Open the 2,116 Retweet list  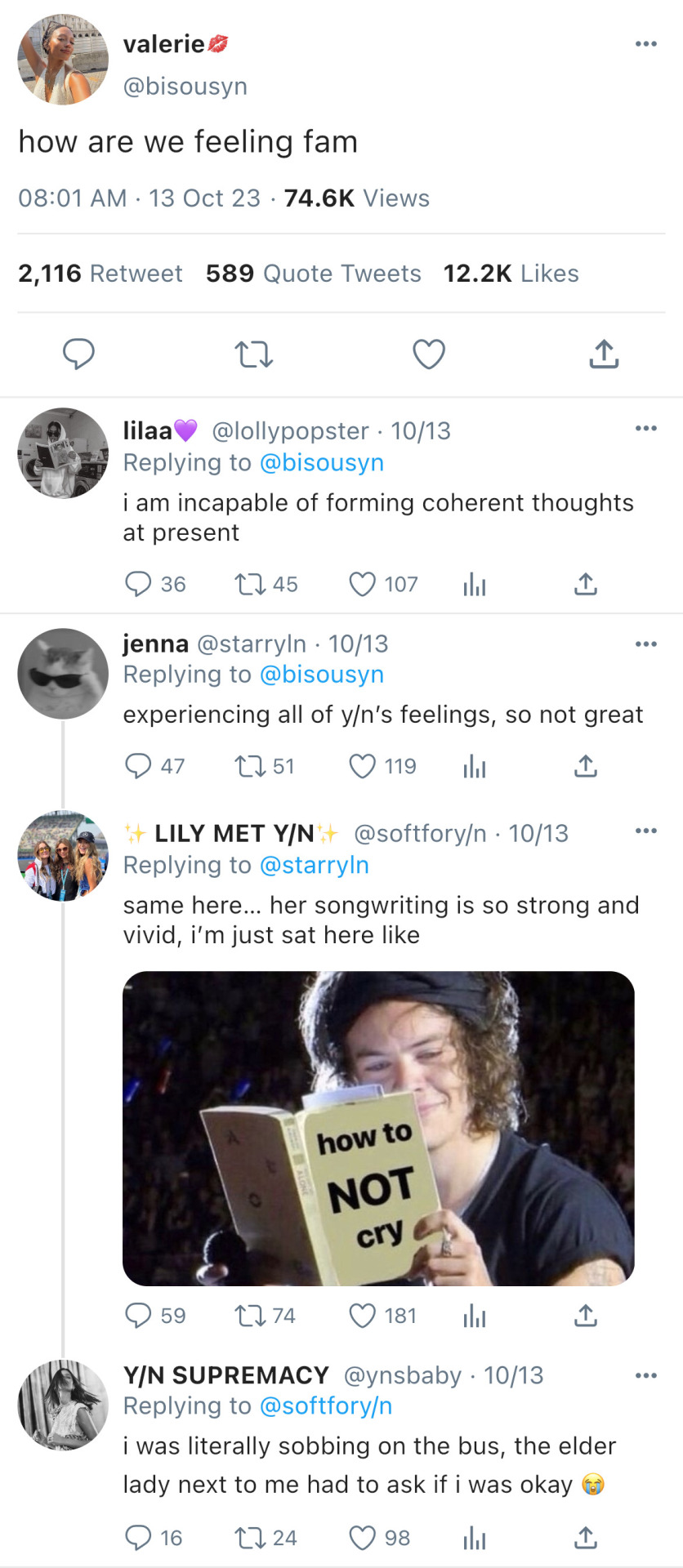pyautogui.click(x=100, y=274)
